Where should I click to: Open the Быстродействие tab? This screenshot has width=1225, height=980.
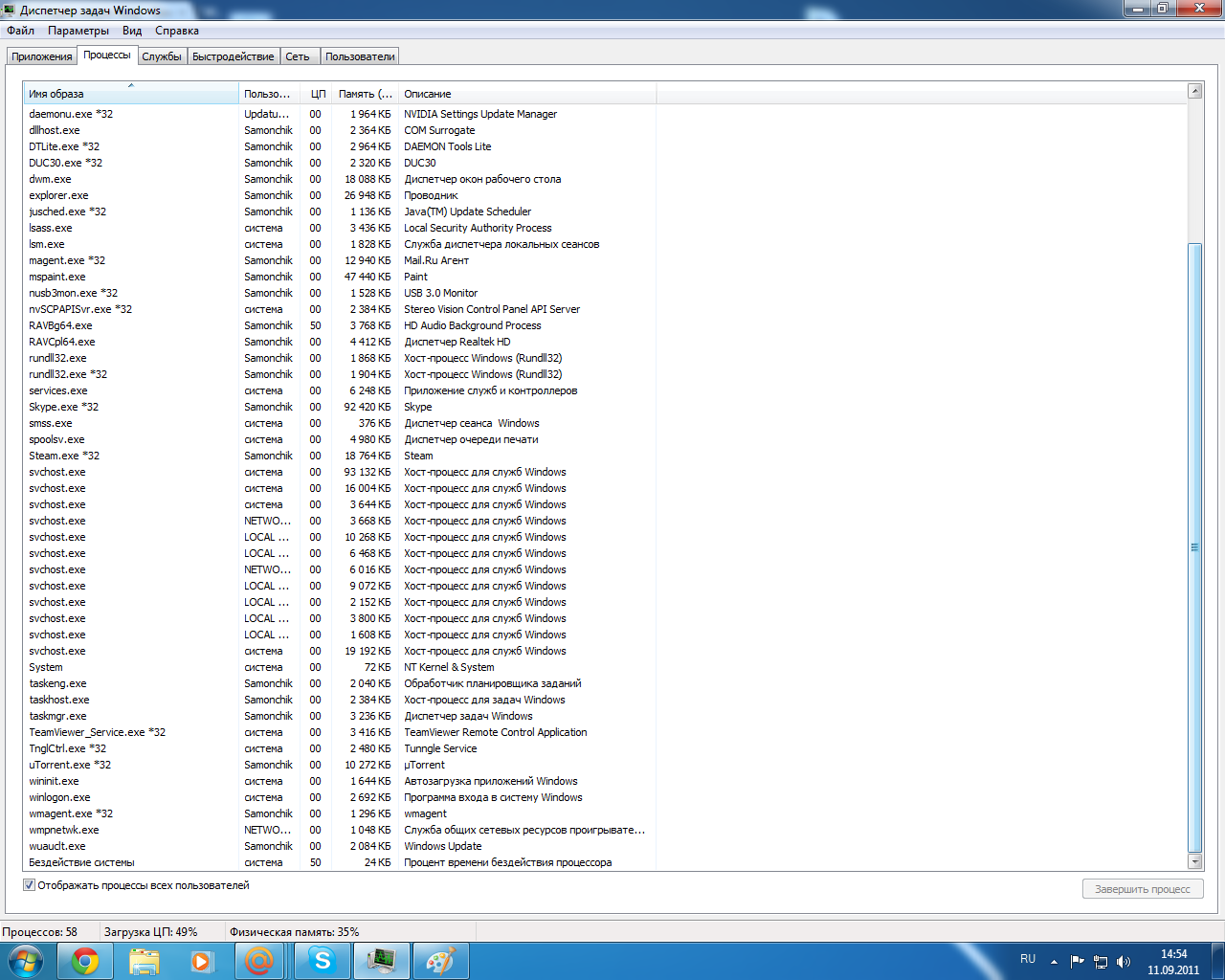coord(234,56)
